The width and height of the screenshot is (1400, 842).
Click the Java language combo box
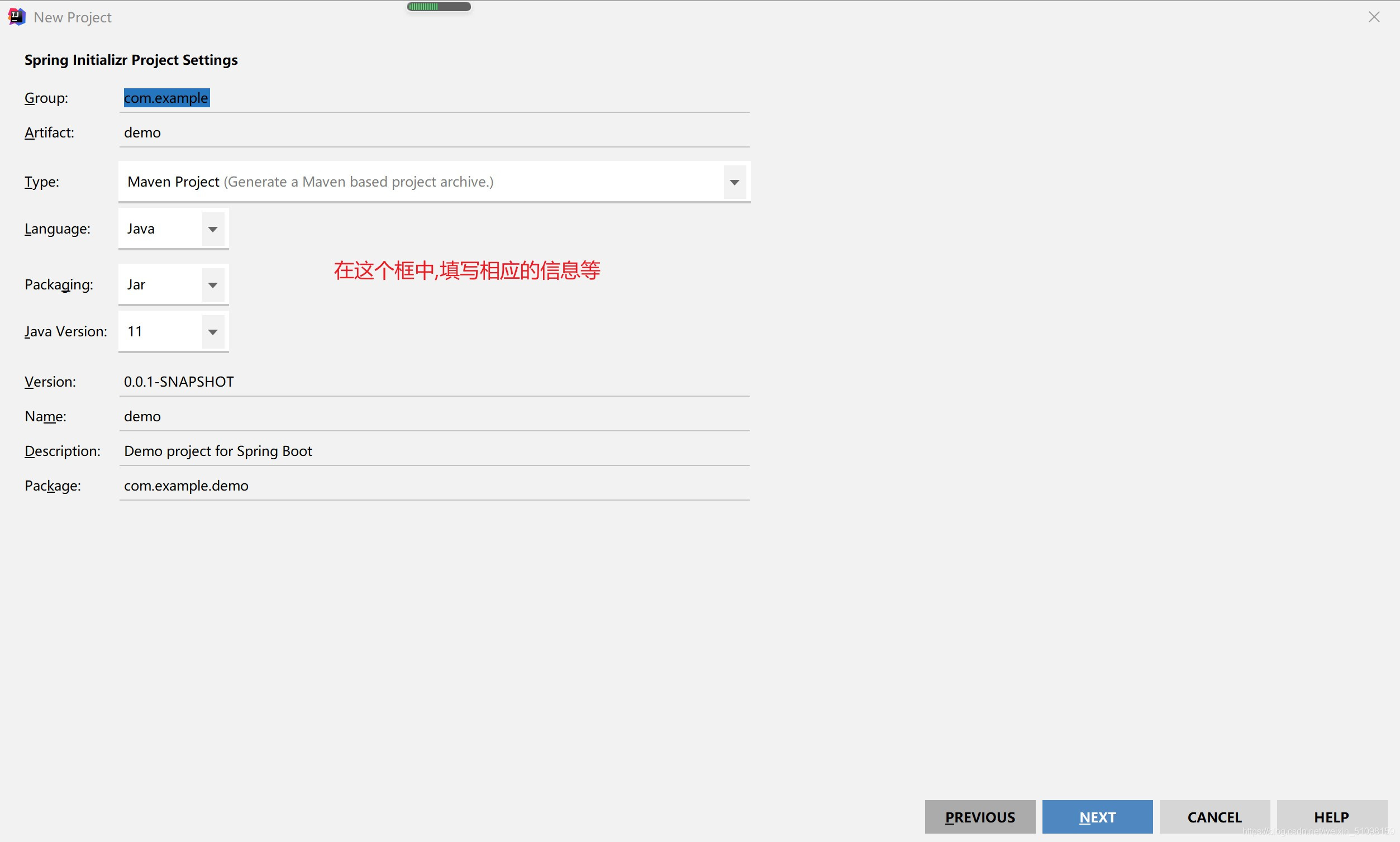[x=174, y=229]
